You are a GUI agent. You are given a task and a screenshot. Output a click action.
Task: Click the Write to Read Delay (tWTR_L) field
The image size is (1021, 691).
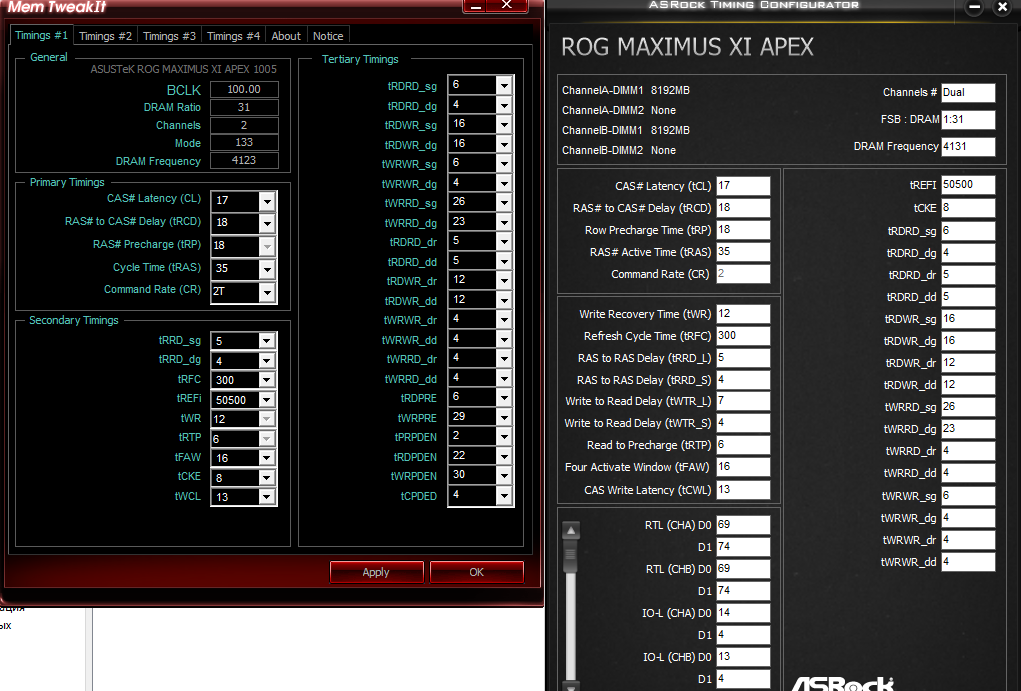[x=743, y=401]
